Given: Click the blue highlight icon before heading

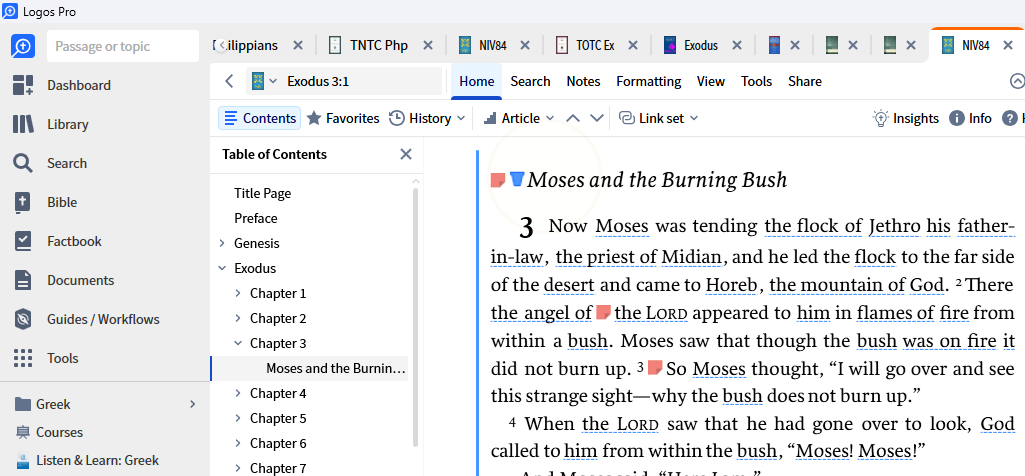Looking at the screenshot, I should point(517,178).
